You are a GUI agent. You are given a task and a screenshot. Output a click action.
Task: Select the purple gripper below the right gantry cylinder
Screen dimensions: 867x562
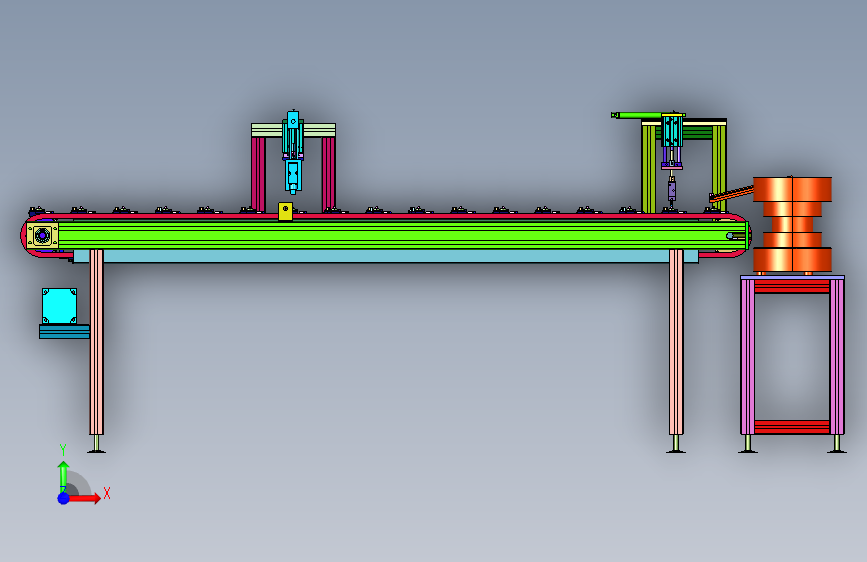[672, 190]
